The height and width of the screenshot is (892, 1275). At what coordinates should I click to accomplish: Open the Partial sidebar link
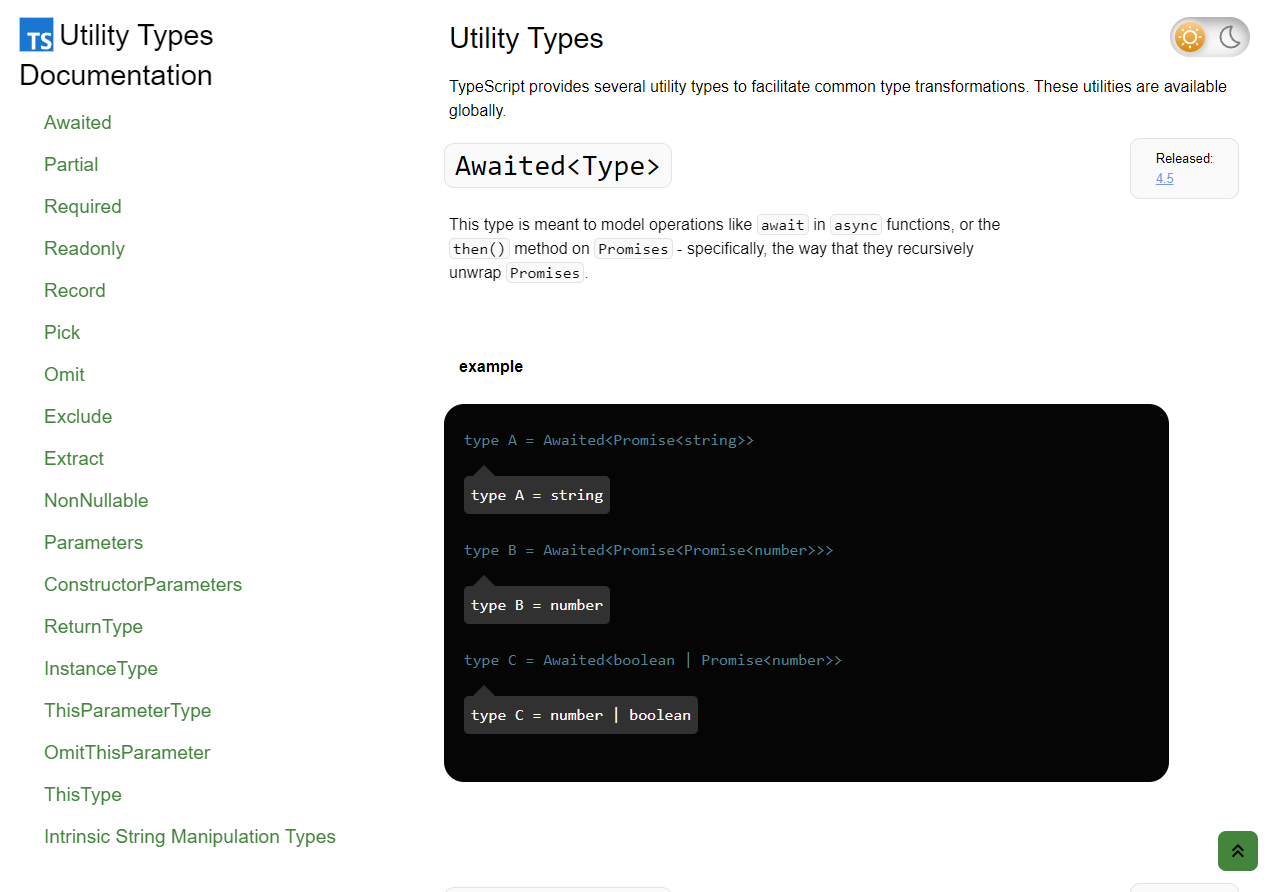coord(71,164)
